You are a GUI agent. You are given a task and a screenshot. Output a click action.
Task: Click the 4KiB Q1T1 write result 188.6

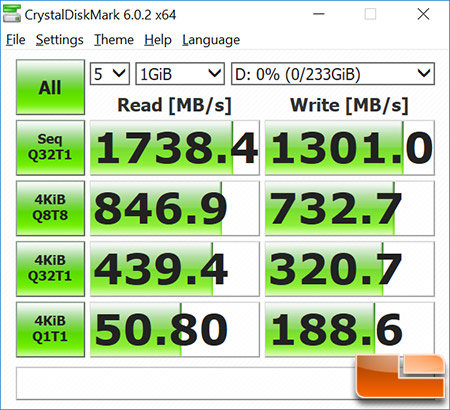pos(350,329)
